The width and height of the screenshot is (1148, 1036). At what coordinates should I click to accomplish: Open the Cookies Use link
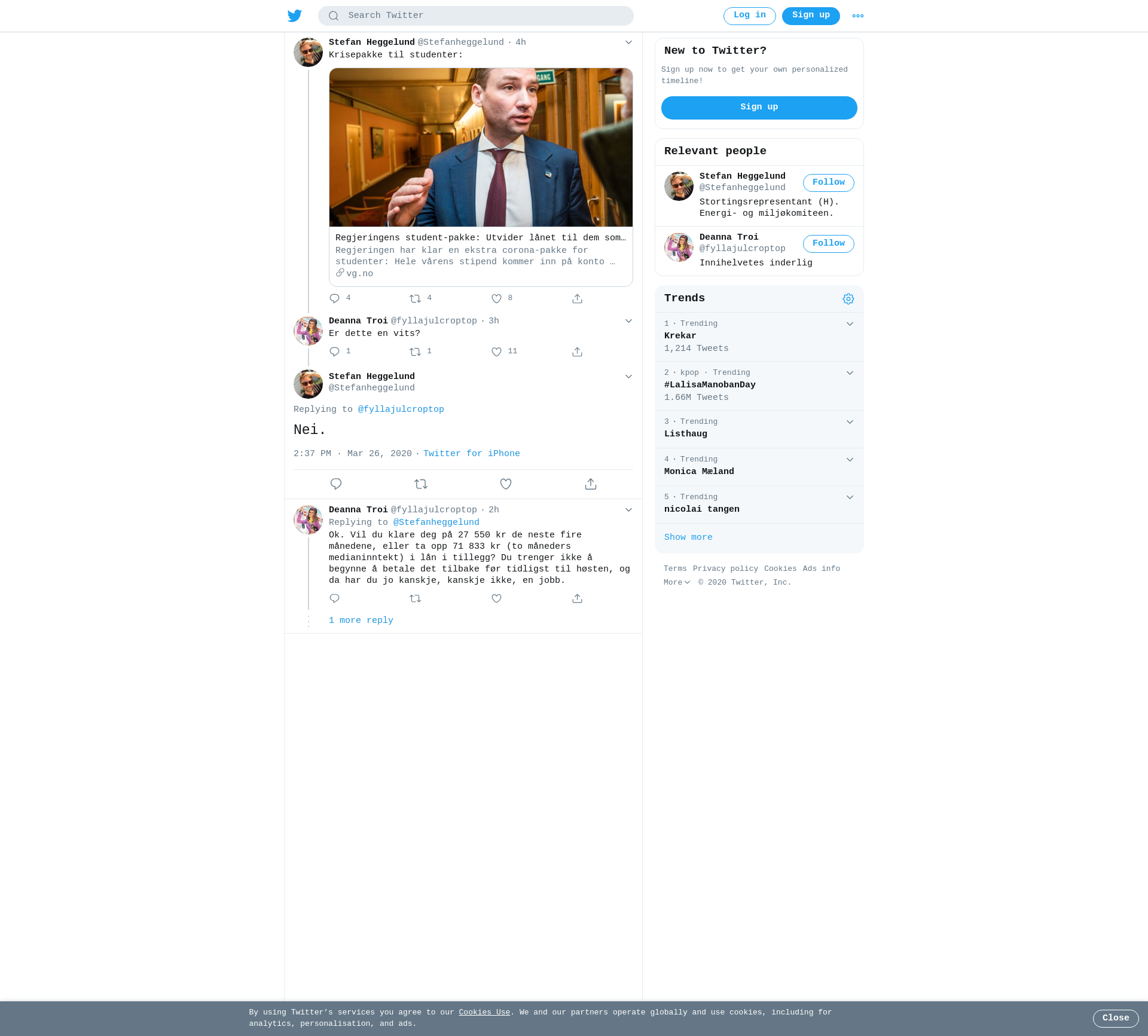[484, 1012]
